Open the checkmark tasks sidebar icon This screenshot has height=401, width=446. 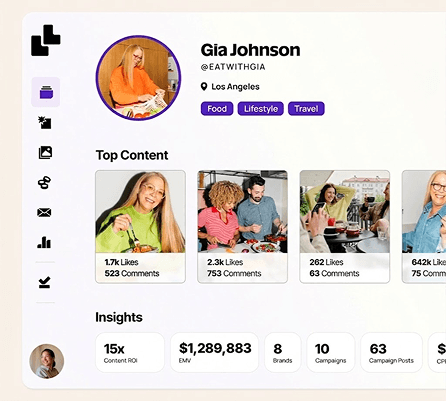(44, 282)
